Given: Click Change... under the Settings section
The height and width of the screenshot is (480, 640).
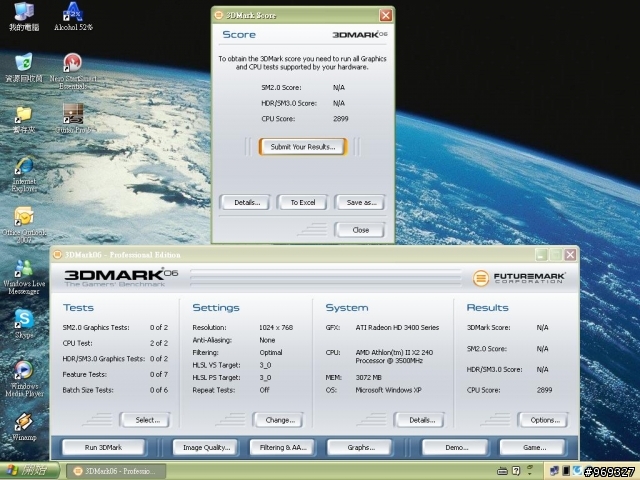Looking at the screenshot, I should pyautogui.click(x=278, y=420).
